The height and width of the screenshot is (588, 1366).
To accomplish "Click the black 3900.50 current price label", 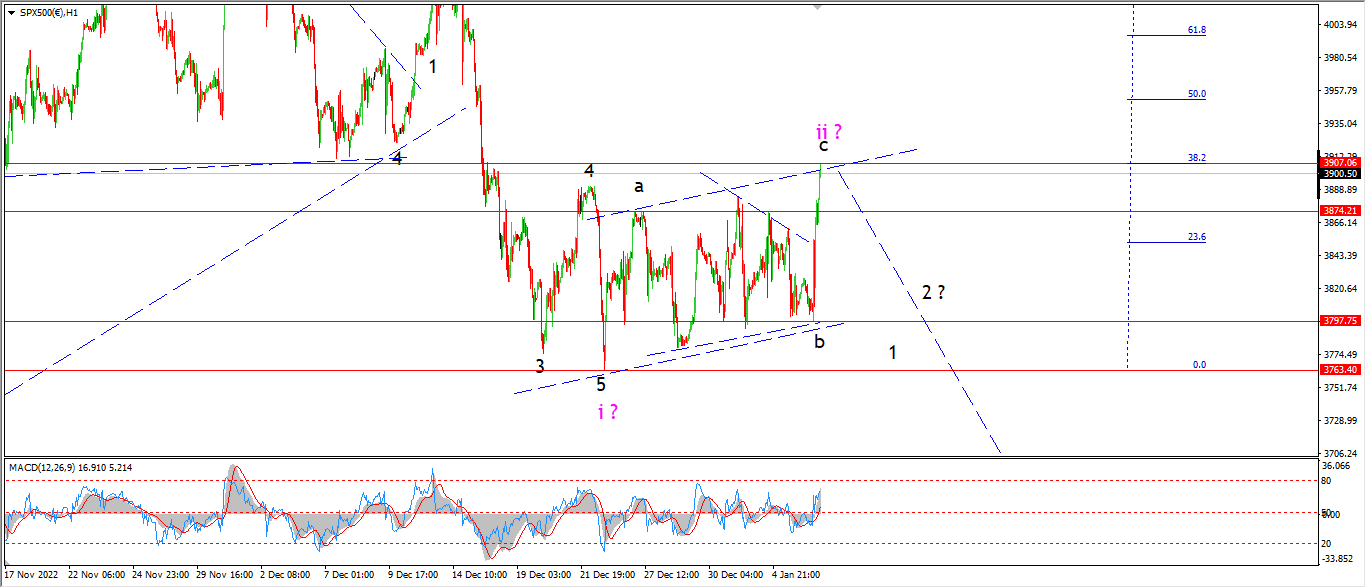I will click(x=1339, y=173).
